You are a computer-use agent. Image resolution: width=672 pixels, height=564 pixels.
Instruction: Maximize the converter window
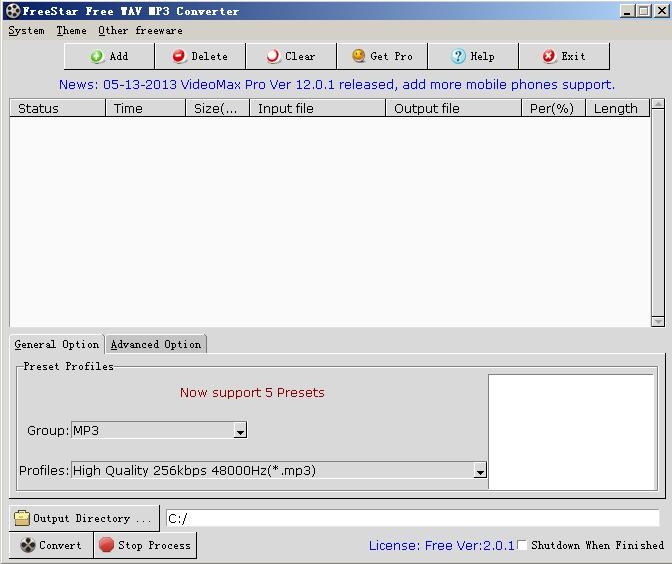click(643, 11)
